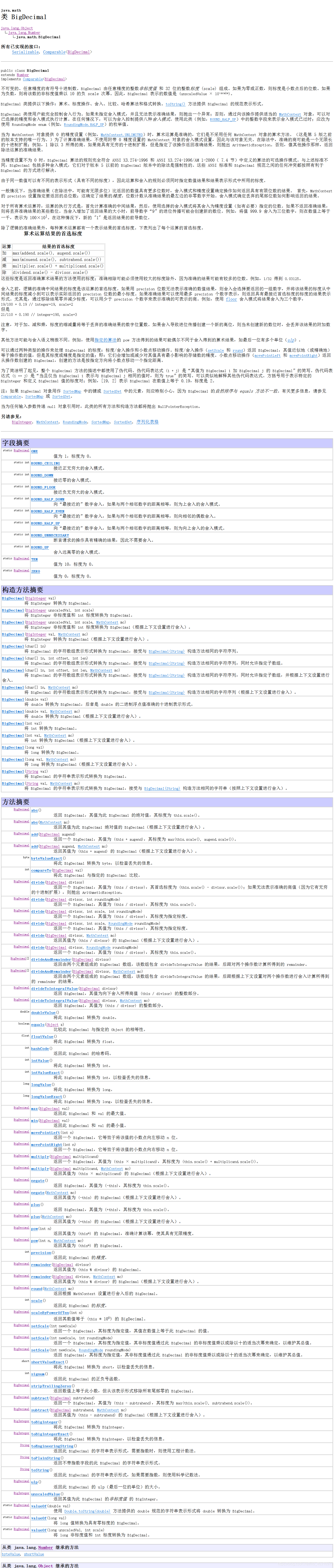This screenshot has width=335, height=1568.
Task: Open the toEngineeringString() method link
Action: pyautogui.click(x=52, y=1446)
